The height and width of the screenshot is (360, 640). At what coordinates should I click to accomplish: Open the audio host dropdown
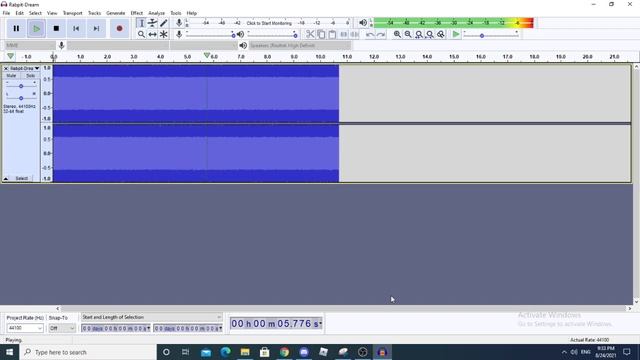coord(30,45)
